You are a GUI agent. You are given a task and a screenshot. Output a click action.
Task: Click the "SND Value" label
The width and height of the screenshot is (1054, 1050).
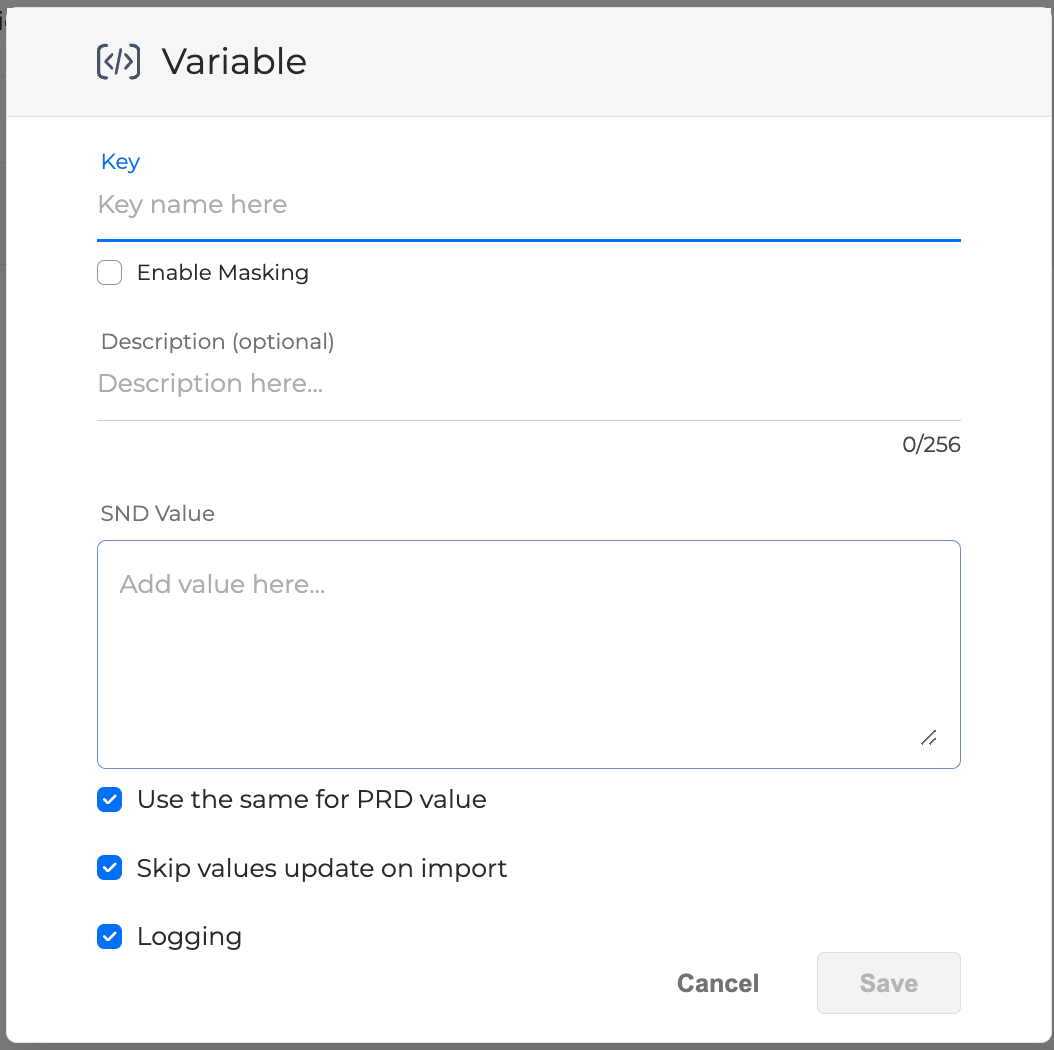(158, 514)
